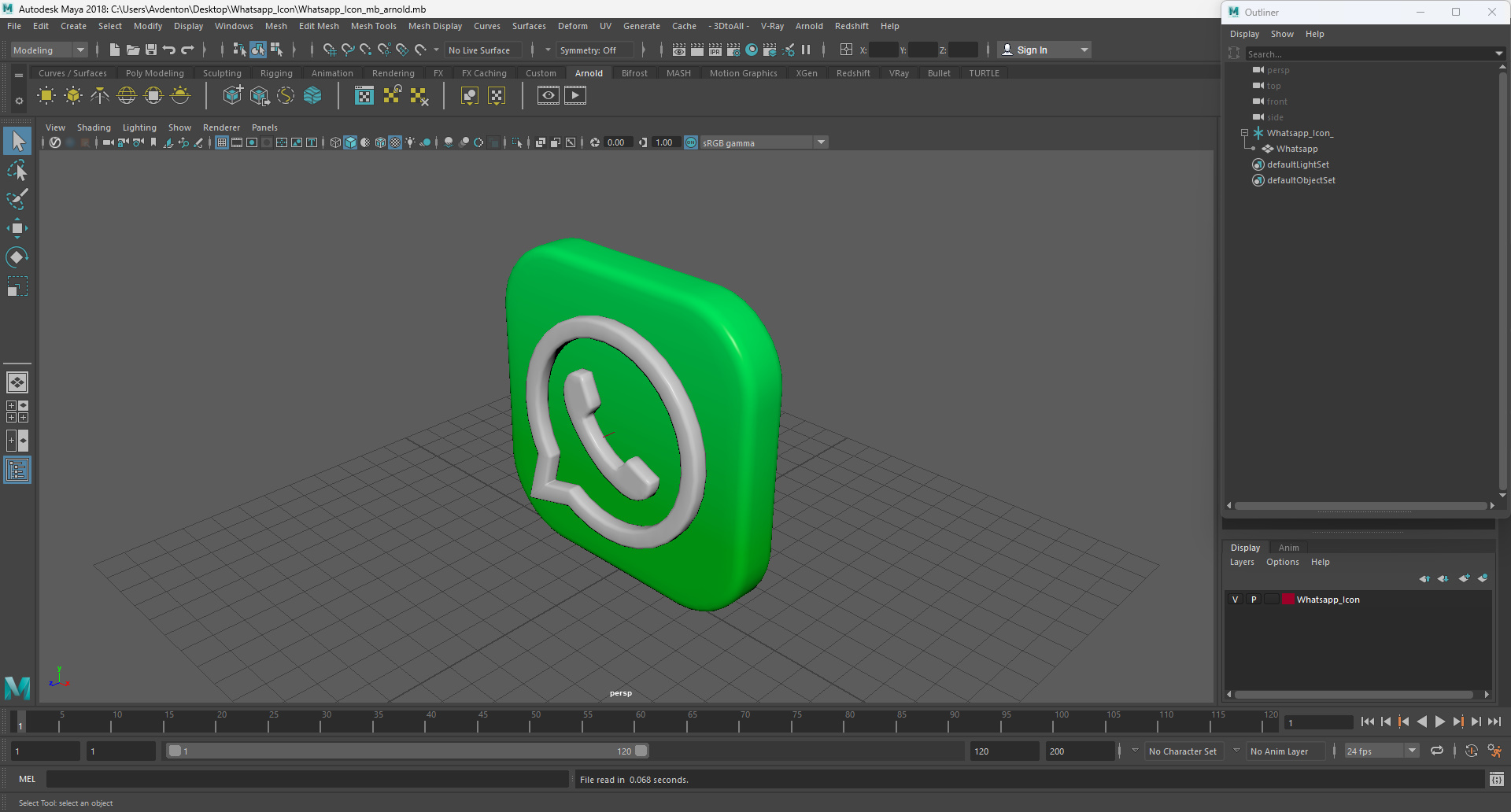Switch to the Anim tab in Layer Editor
The image size is (1511, 812).
pyautogui.click(x=1288, y=548)
